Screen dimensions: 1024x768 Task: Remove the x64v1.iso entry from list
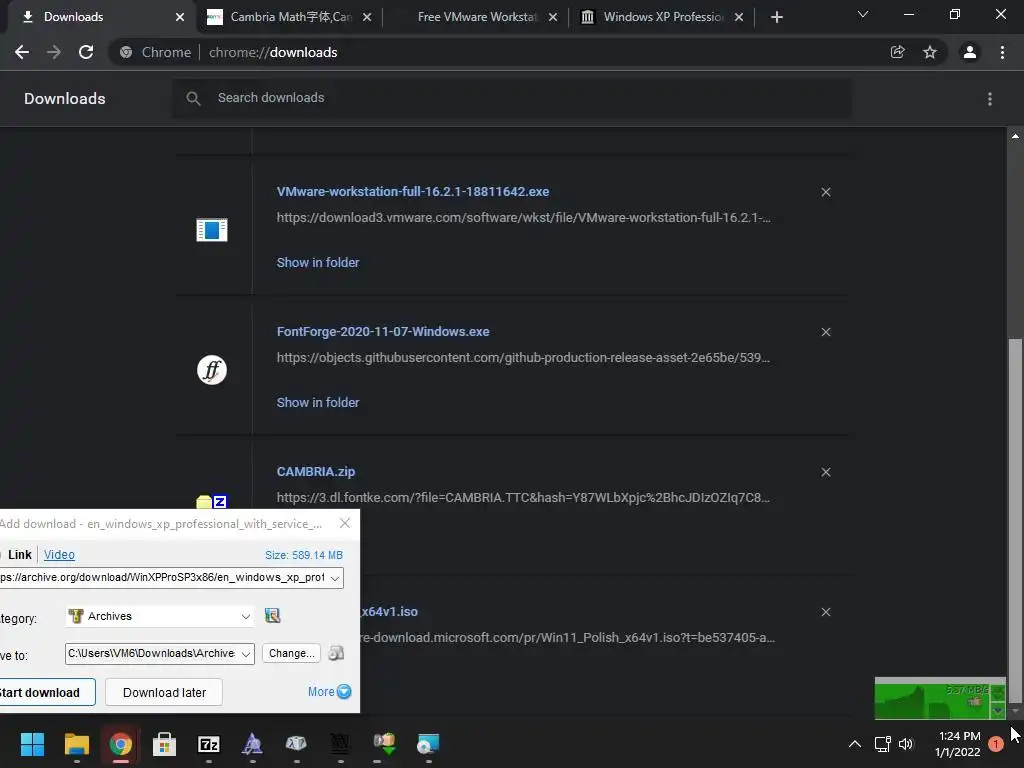tap(826, 612)
